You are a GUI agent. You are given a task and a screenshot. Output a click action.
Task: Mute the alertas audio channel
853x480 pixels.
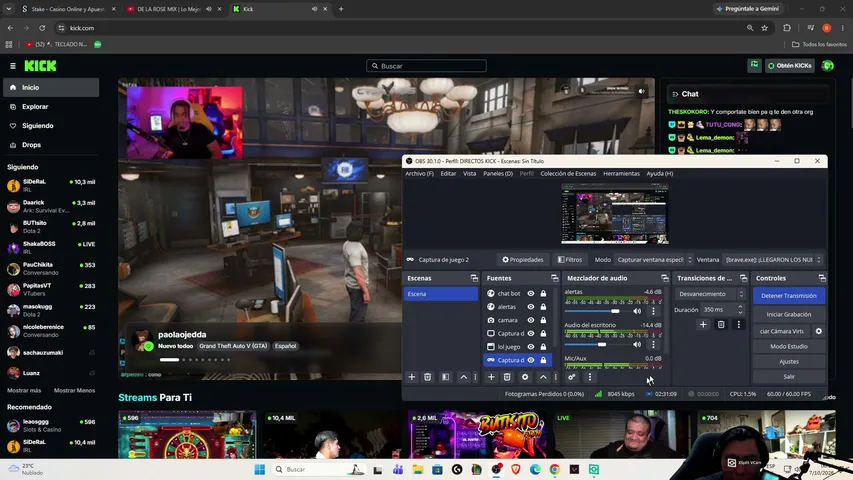pos(637,311)
